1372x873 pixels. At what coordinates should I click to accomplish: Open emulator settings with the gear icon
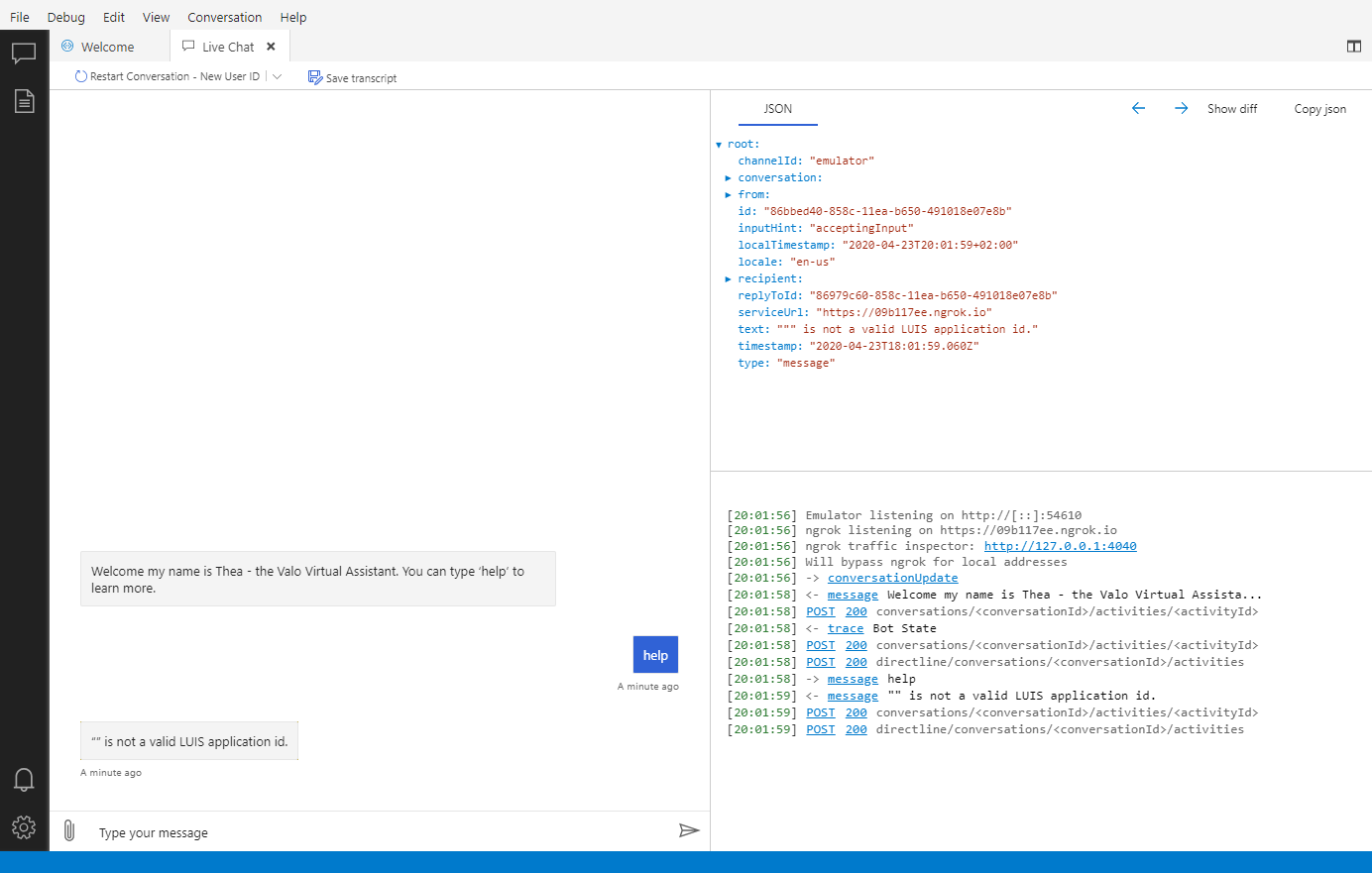pos(24,827)
